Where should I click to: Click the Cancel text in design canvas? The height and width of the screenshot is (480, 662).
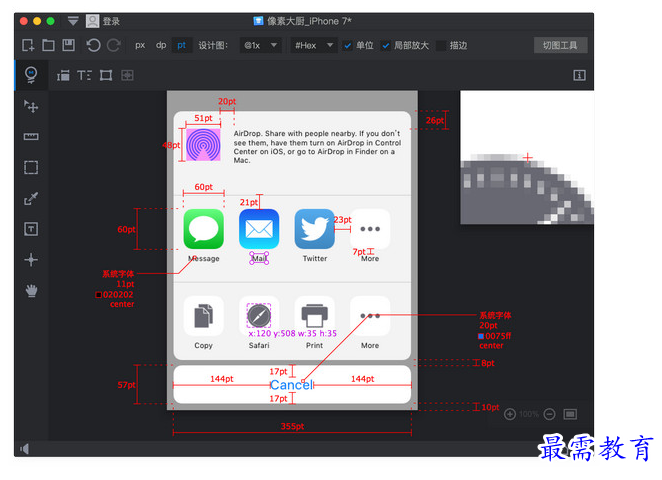[292, 385]
